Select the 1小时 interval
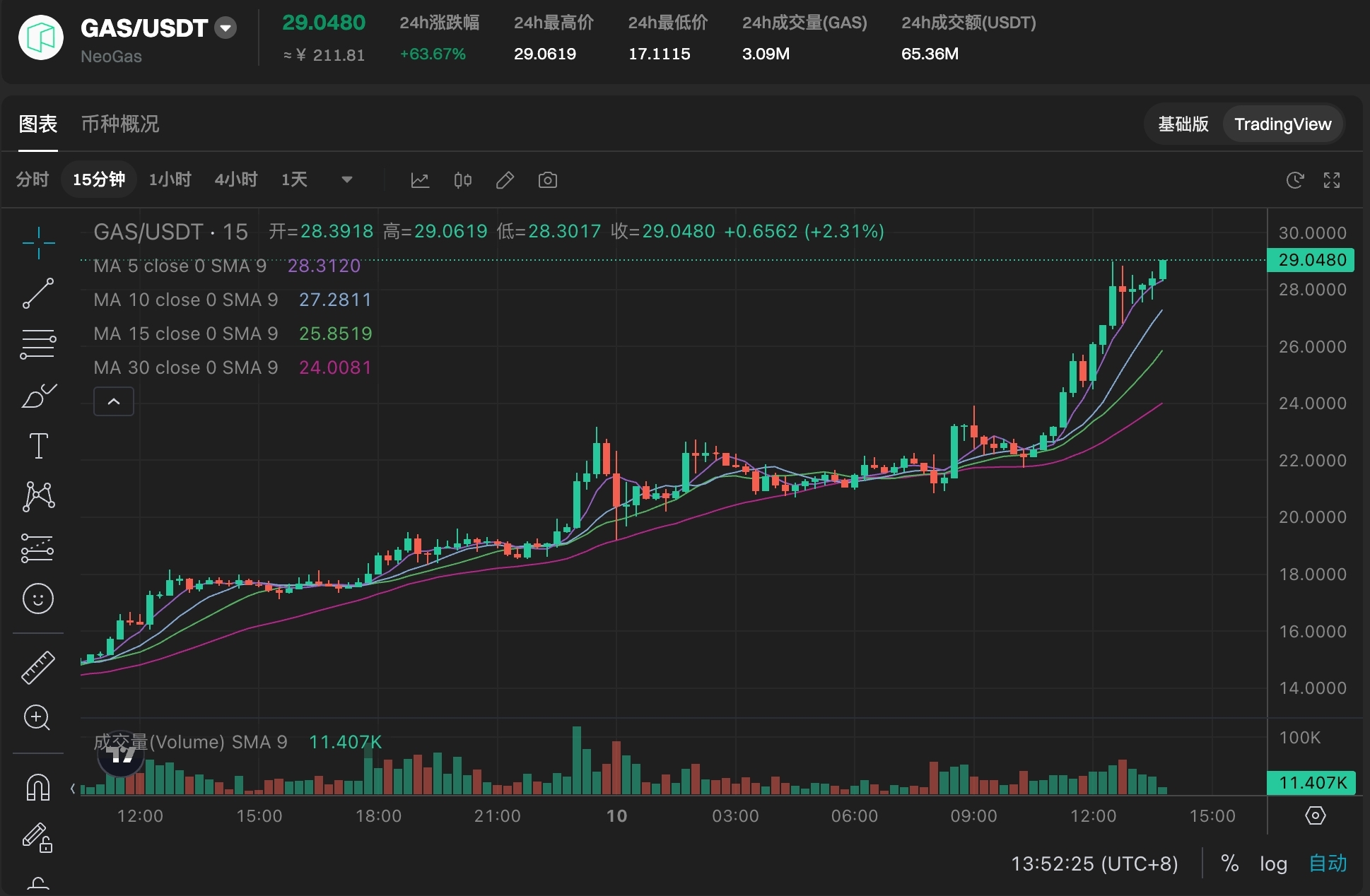The width and height of the screenshot is (1370, 896). coord(170,179)
